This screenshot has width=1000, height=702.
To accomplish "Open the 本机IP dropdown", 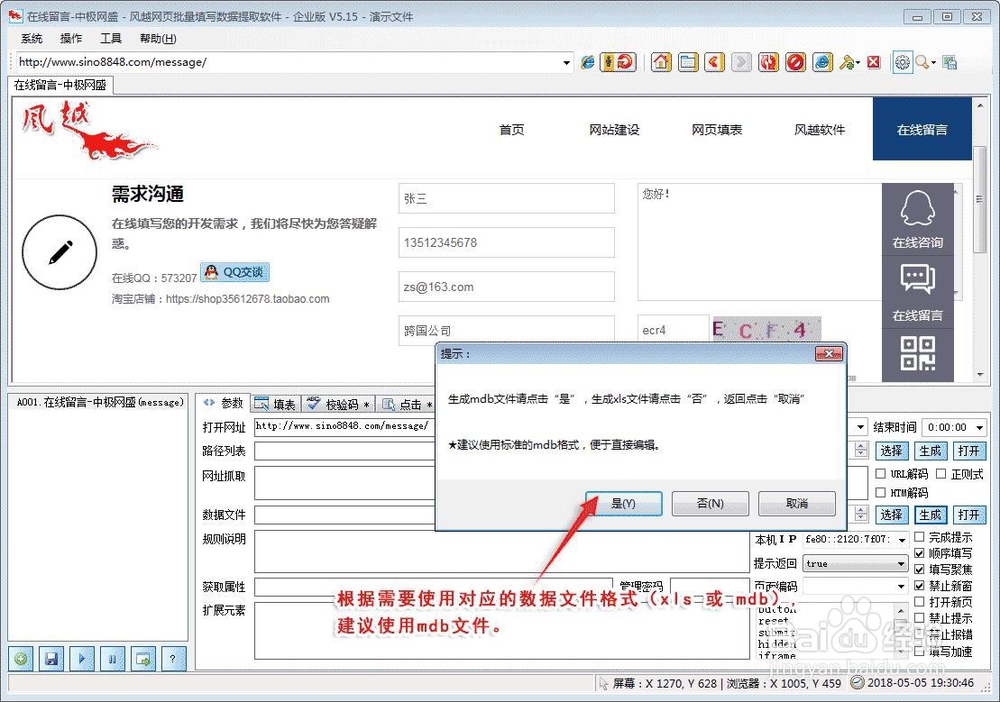I will (902, 540).
